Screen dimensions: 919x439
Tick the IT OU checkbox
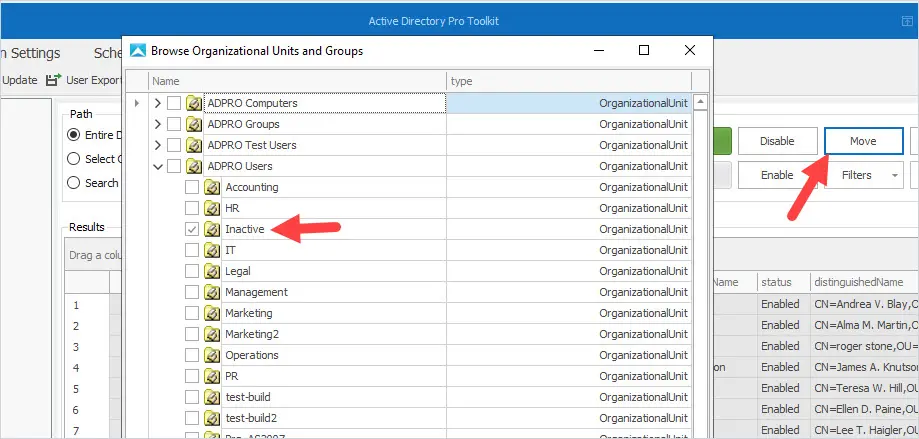point(192,250)
